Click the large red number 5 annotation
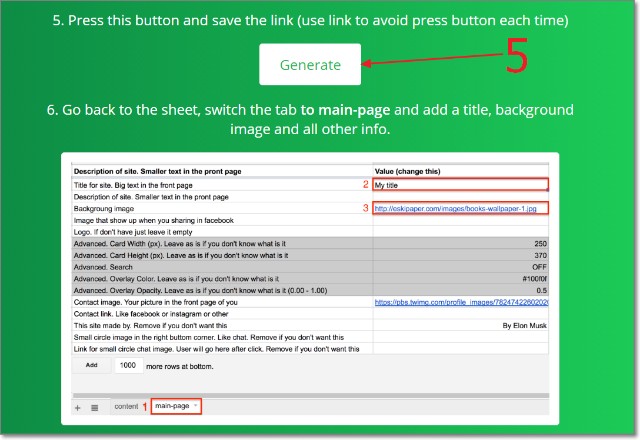The image size is (640, 440). [x=516, y=58]
